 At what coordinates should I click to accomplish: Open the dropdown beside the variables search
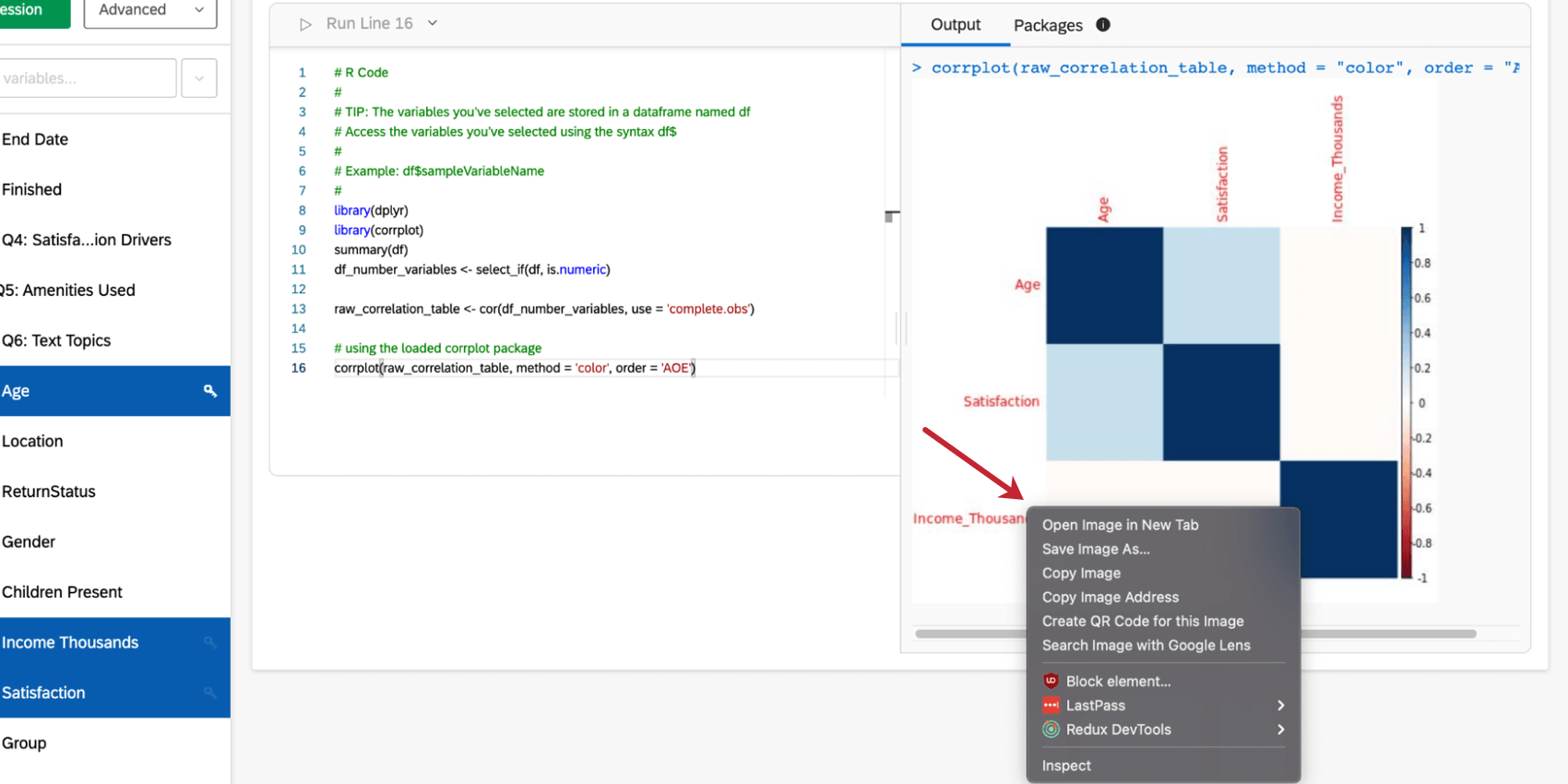click(x=199, y=78)
